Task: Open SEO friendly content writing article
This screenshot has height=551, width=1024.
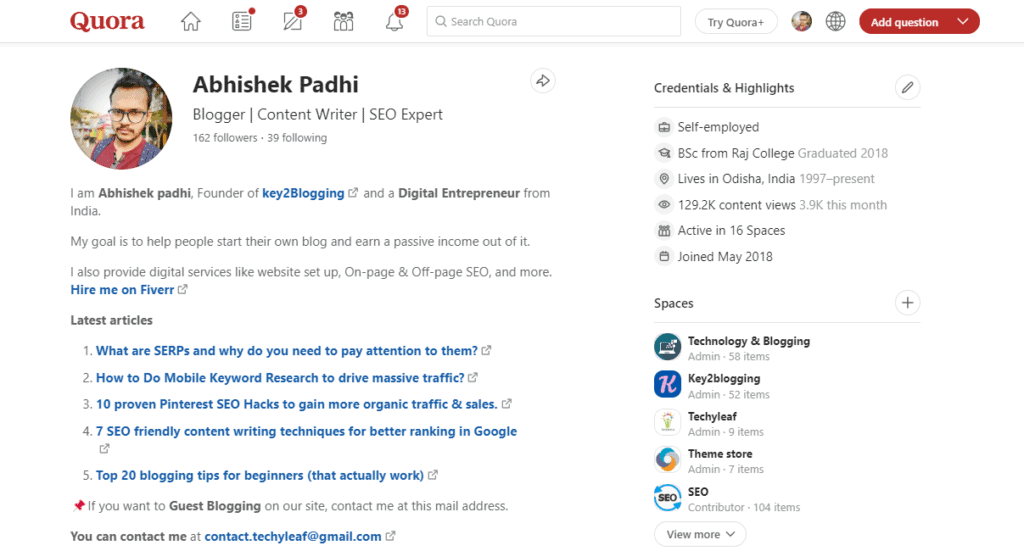Action: click(306, 432)
